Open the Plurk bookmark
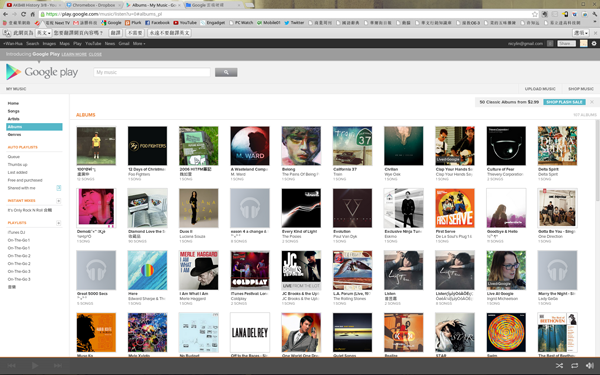The height and width of the screenshot is (375, 600). click(133, 23)
